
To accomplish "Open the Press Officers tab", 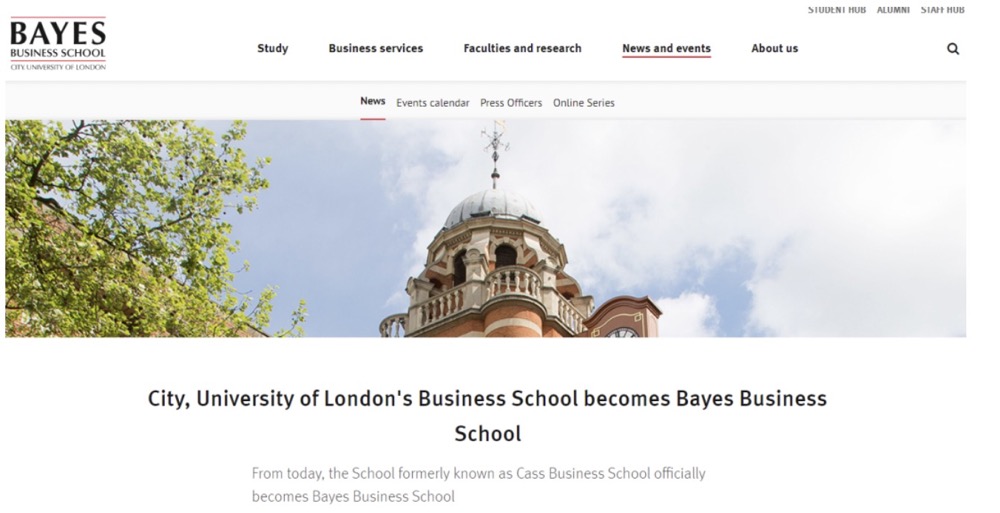I will [511, 103].
